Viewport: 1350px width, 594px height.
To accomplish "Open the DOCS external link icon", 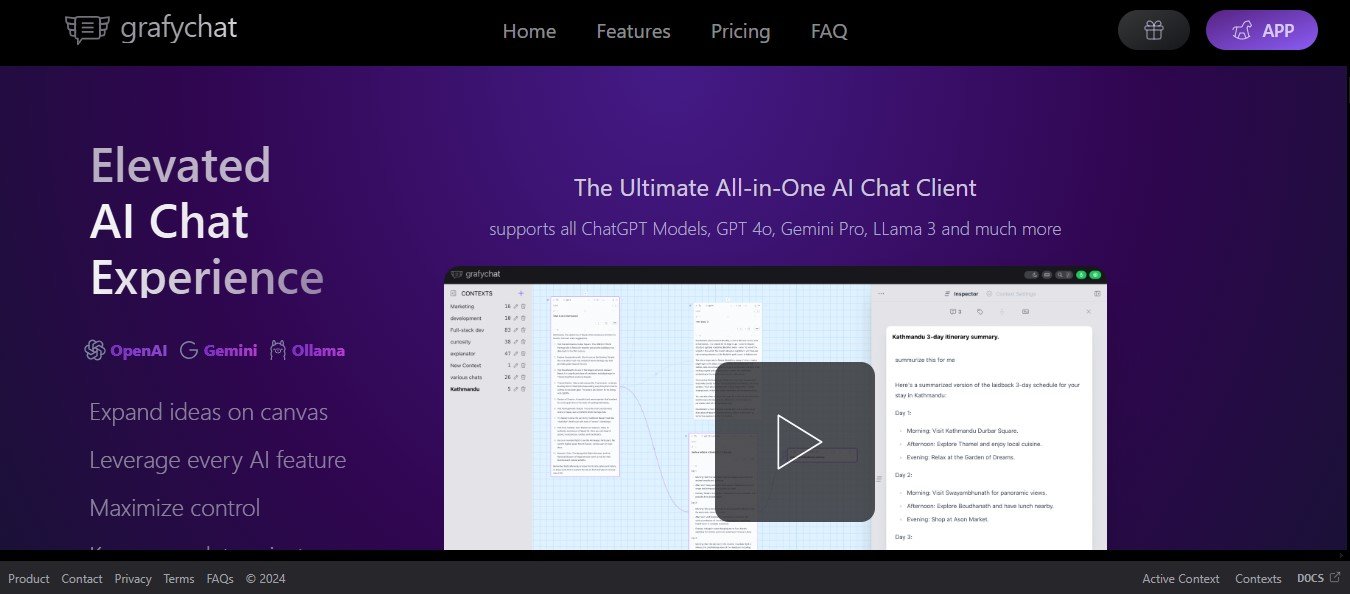I will [x=1334, y=577].
